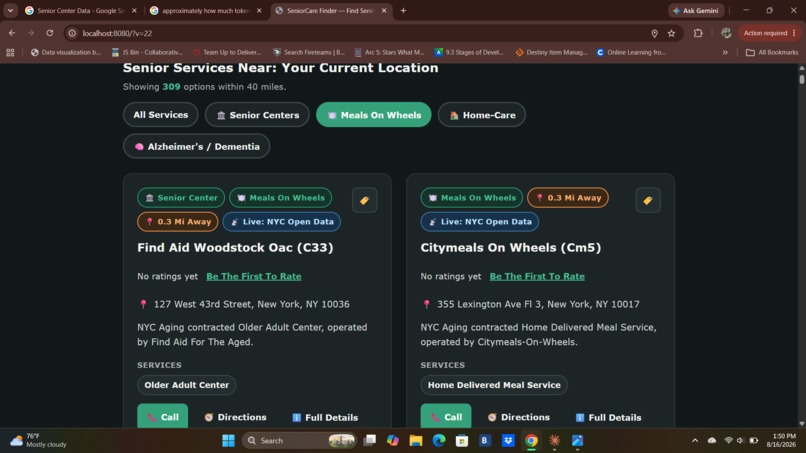Open File Explorer from taskbar
806x453 pixels.
[x=415, y=441]
